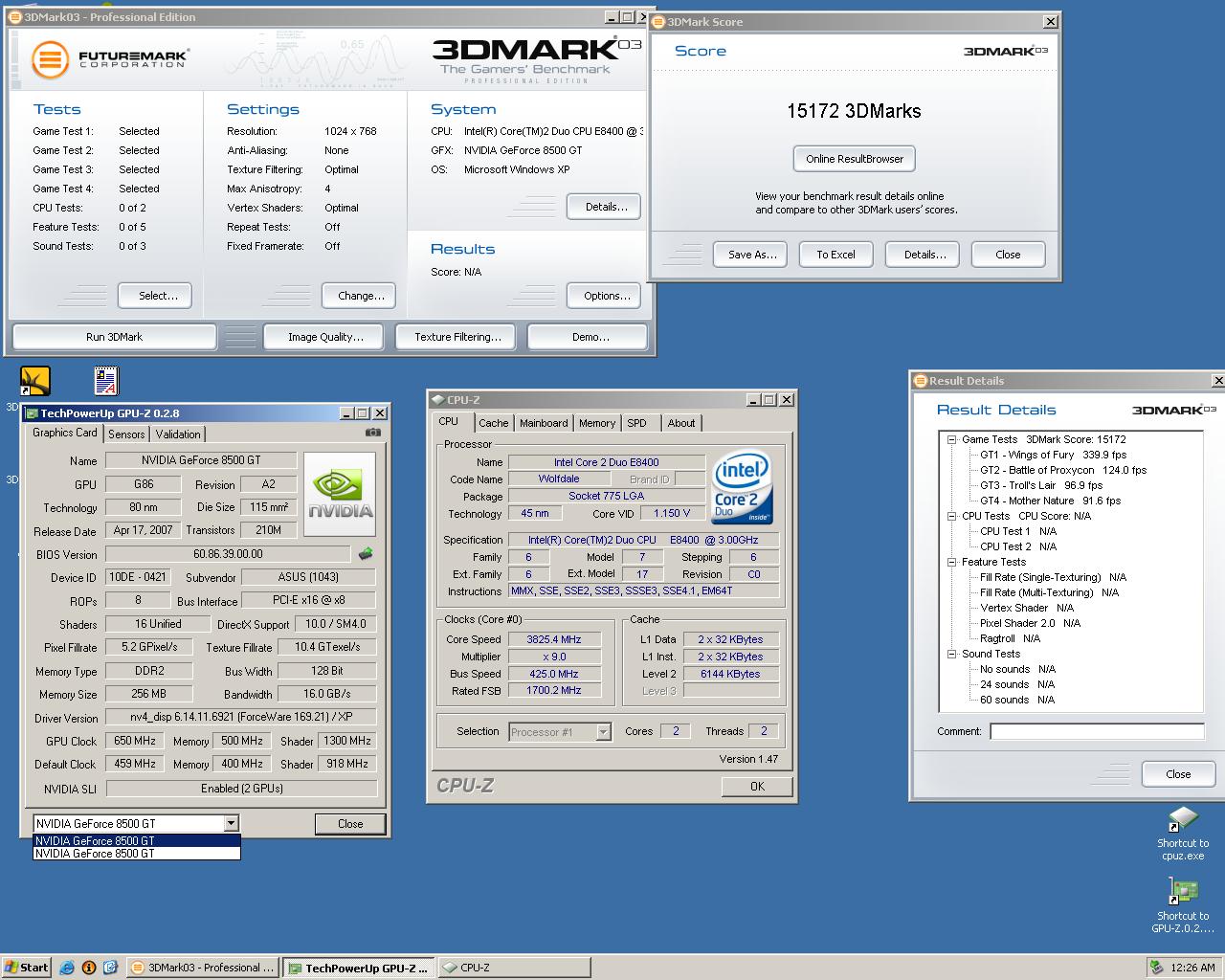This screenshot has width=1225, height=980.
Task: Click the Comment input field
Action: (x=1097, y=731)
